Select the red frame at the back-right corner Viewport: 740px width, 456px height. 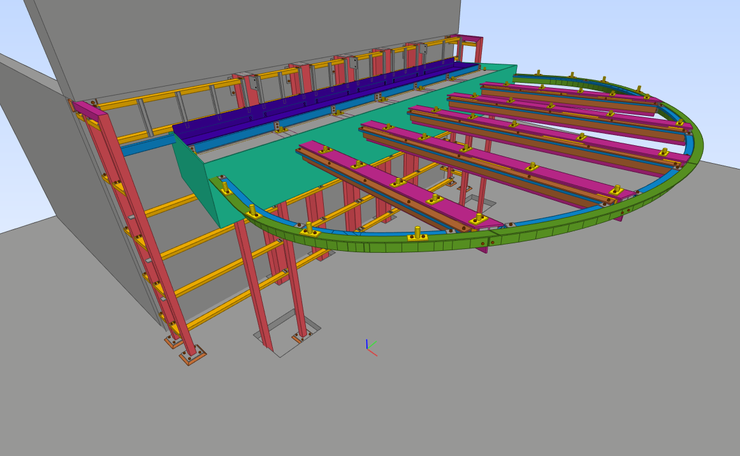click(468, 48)
